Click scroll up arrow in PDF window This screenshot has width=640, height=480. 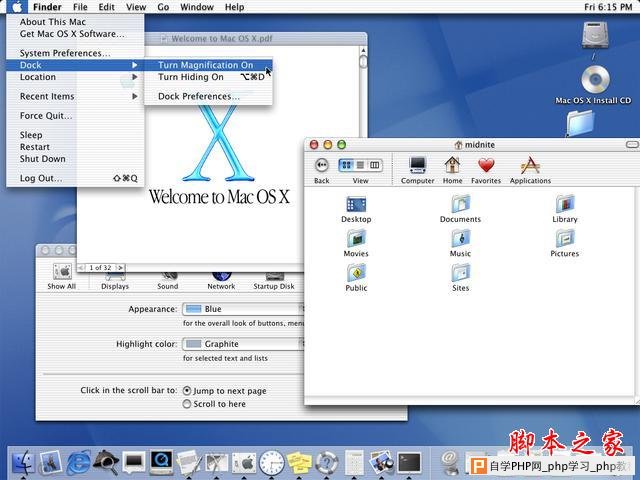tap(363, 51)
